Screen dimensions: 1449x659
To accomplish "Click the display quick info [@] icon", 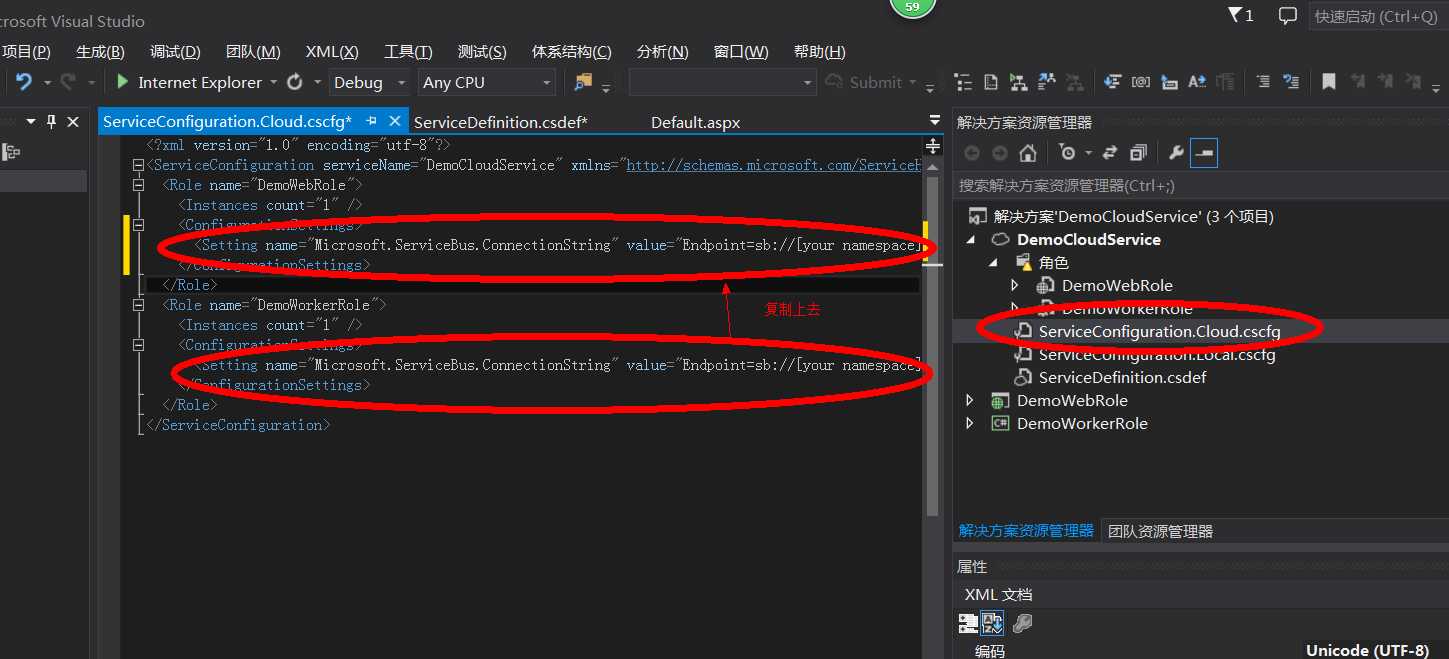I will (x=1140, y=82).
